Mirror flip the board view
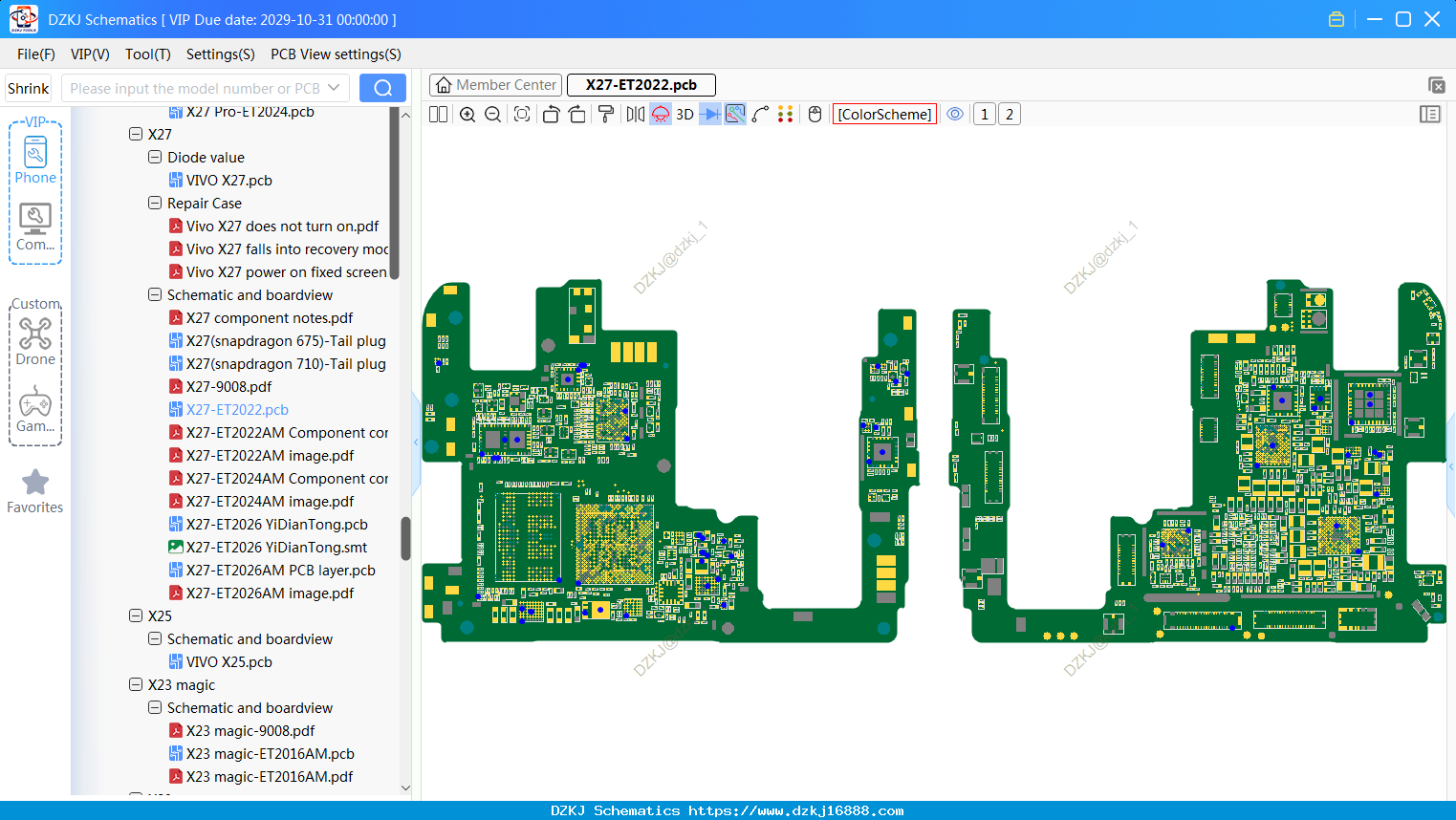 [636, 115]
